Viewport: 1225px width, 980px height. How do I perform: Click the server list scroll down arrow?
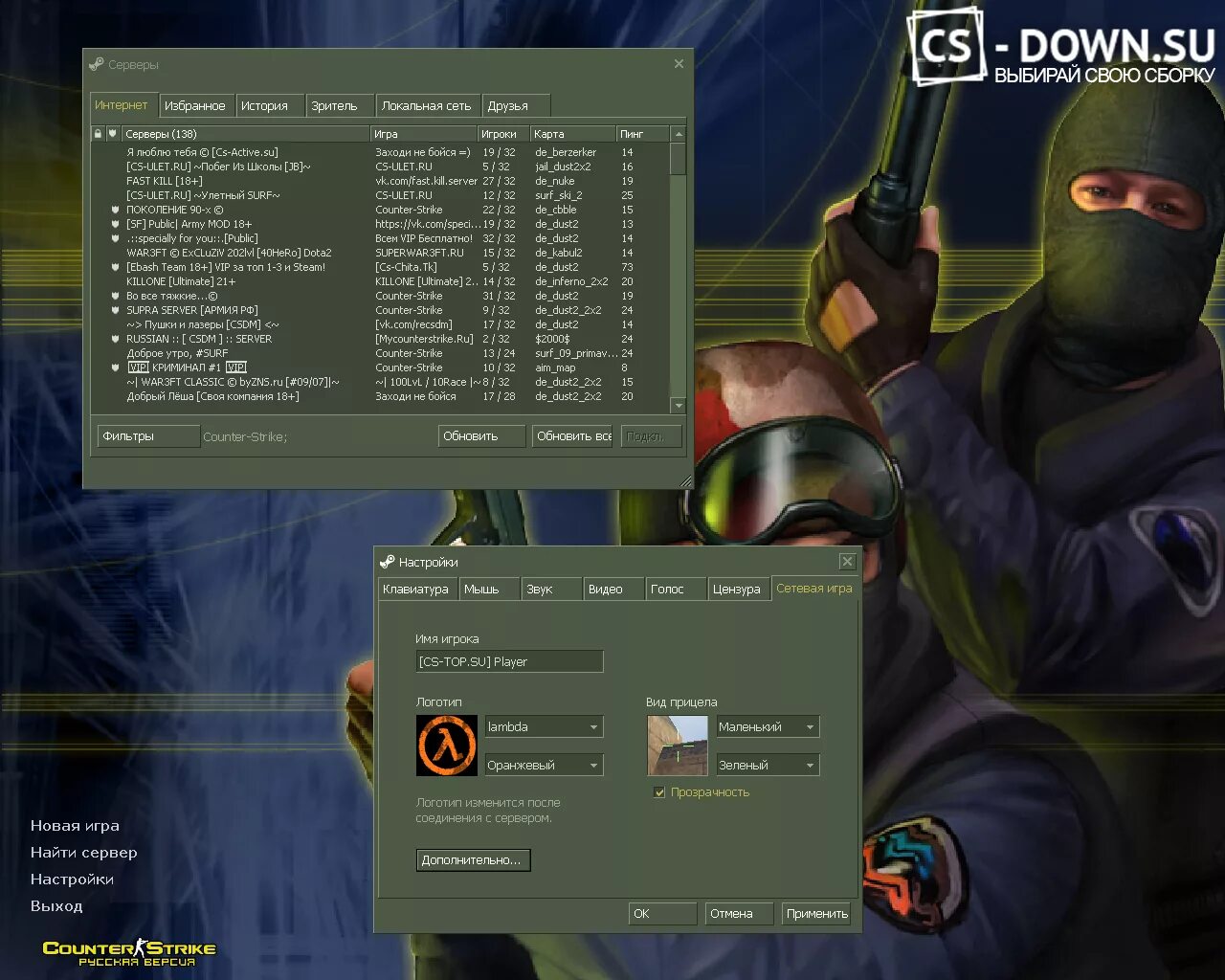(679, 406)
